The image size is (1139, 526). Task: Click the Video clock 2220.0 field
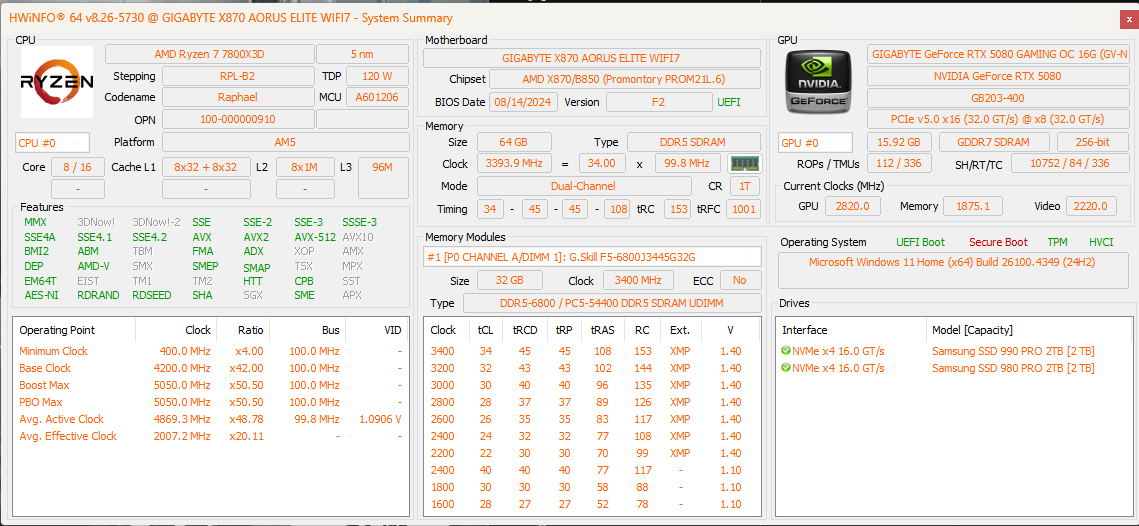[1092, 206]
